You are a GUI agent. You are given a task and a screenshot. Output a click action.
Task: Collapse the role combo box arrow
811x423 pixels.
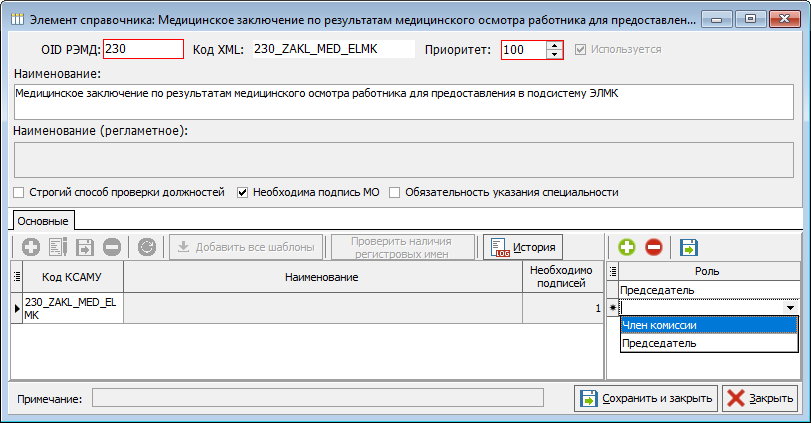[791, 308]
